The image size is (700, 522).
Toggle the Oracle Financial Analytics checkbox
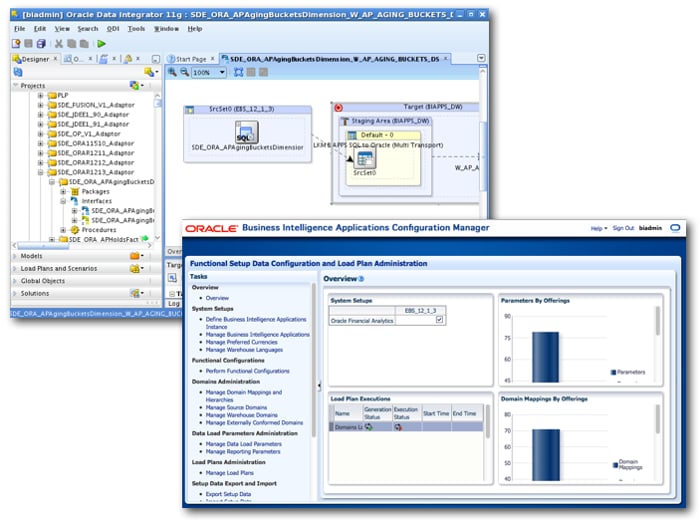tap(439, 320)
